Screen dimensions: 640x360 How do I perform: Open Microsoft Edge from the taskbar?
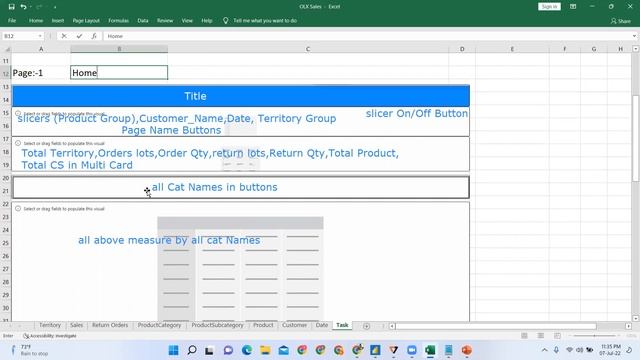[x=247, y=350]
